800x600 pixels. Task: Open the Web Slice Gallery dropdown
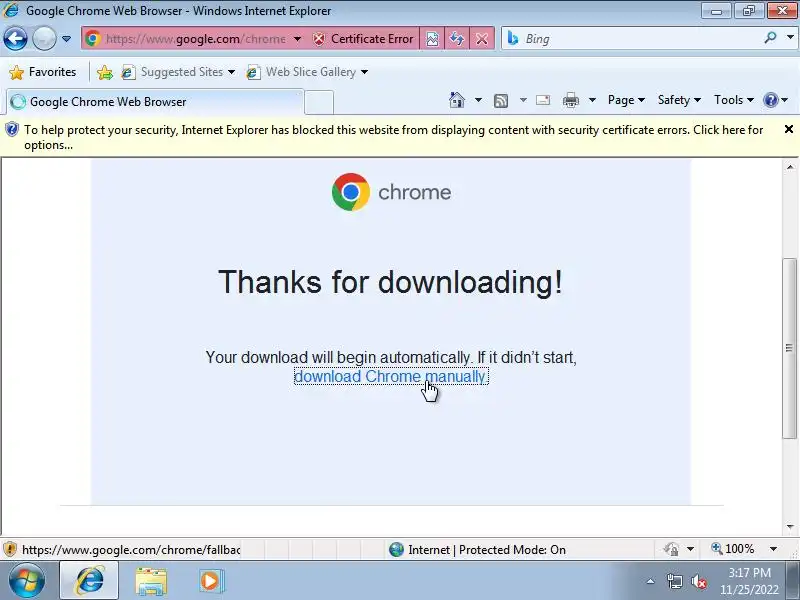307,72
